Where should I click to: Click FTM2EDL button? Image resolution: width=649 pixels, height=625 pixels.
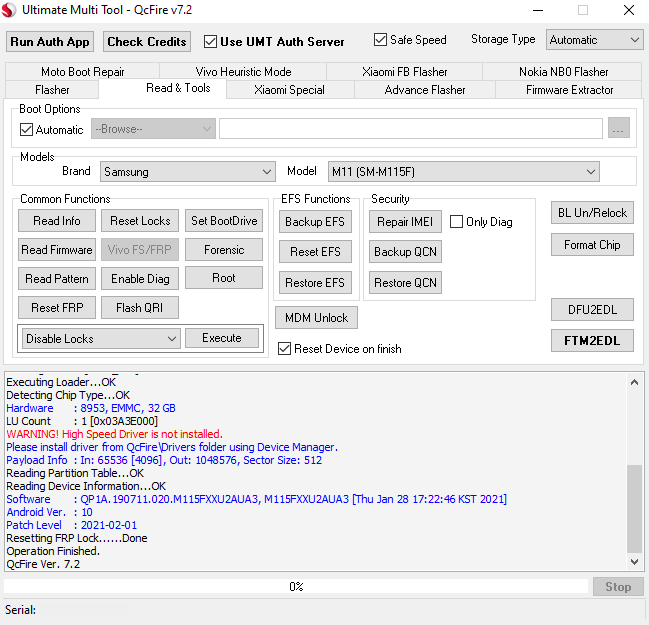[592, 341]
